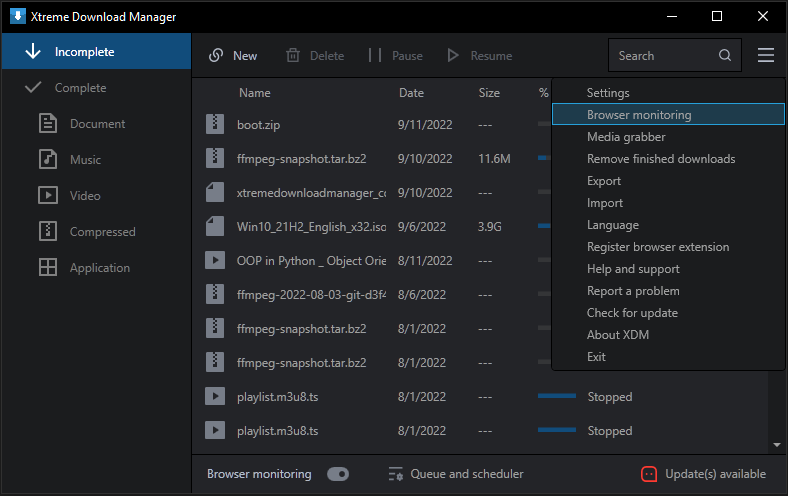The image size is (788, 496).
Task: Click the xtremedownloadmanager file icon
Action: (215, 192)
